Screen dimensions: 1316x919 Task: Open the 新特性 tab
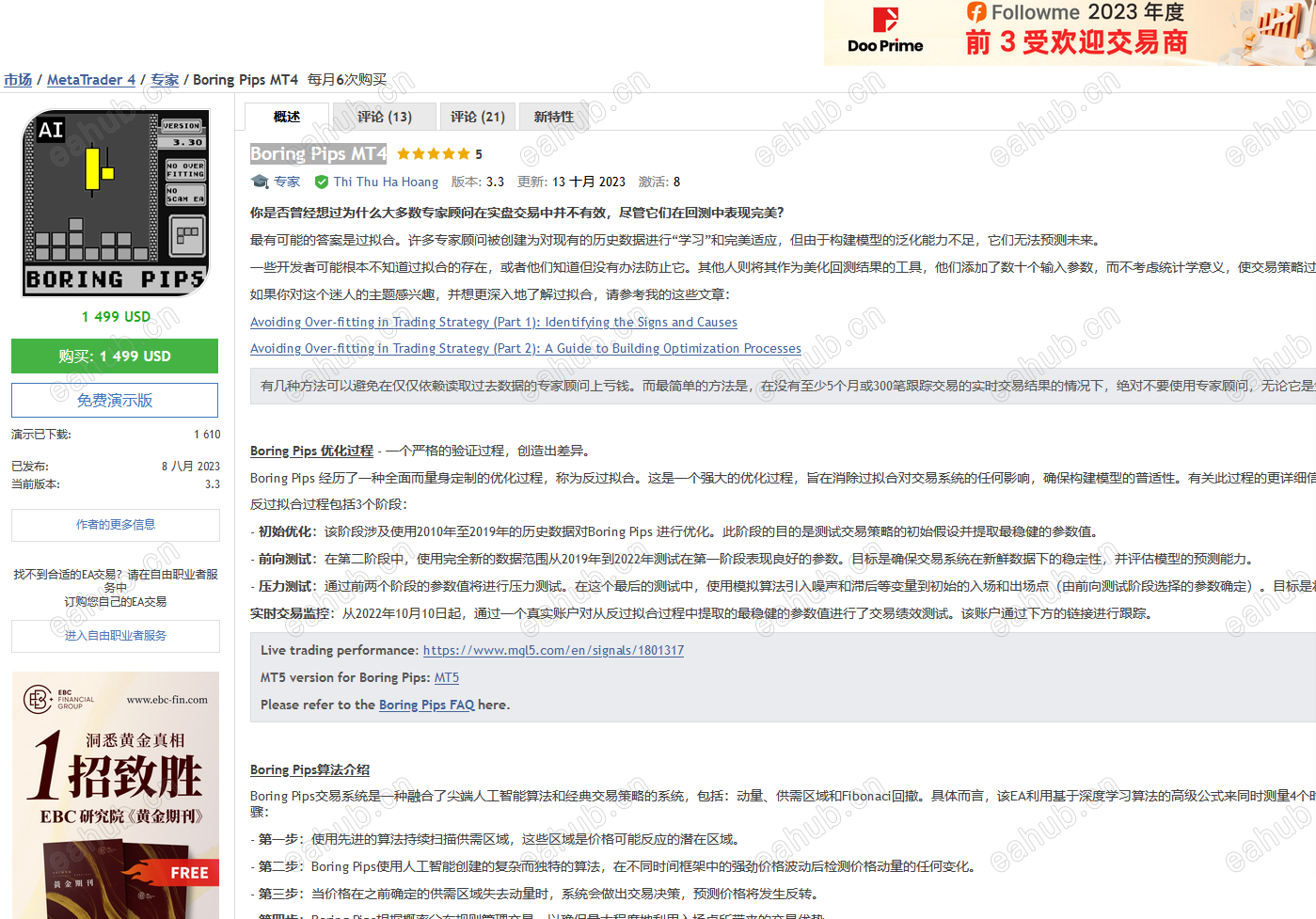coord(554,117)
